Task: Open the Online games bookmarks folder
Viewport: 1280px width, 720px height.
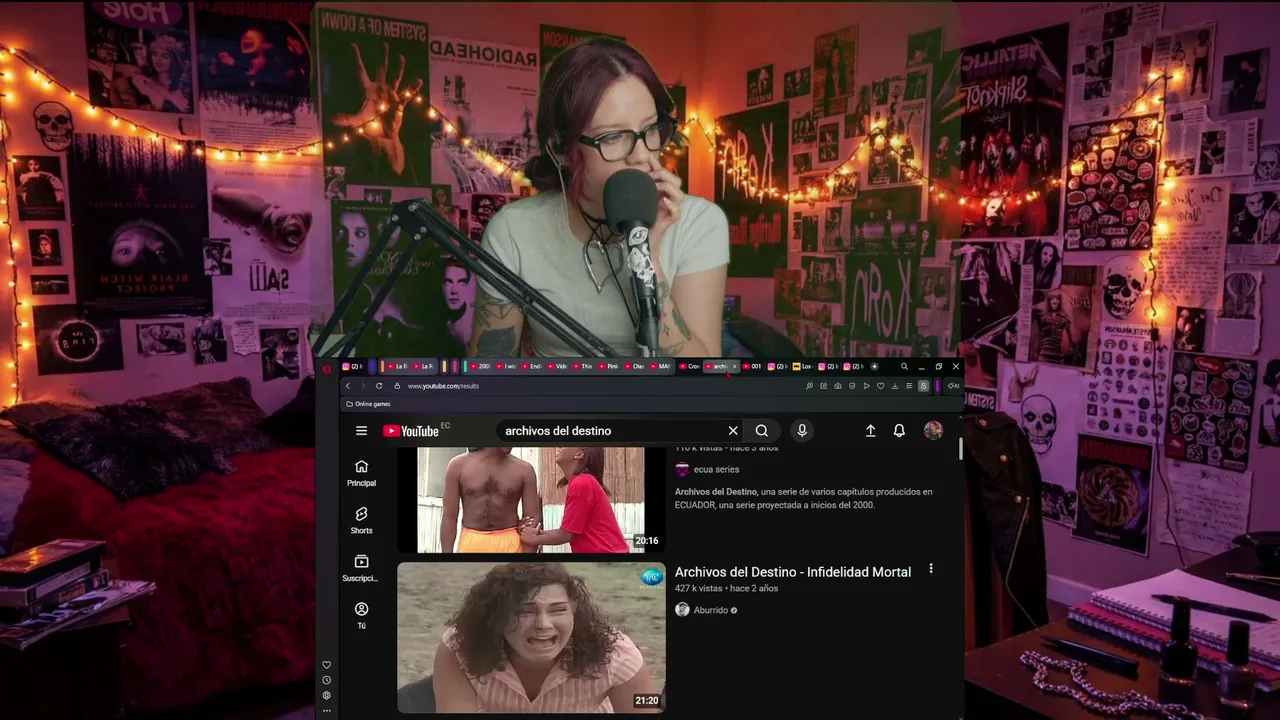Action: tap(368, 404)
